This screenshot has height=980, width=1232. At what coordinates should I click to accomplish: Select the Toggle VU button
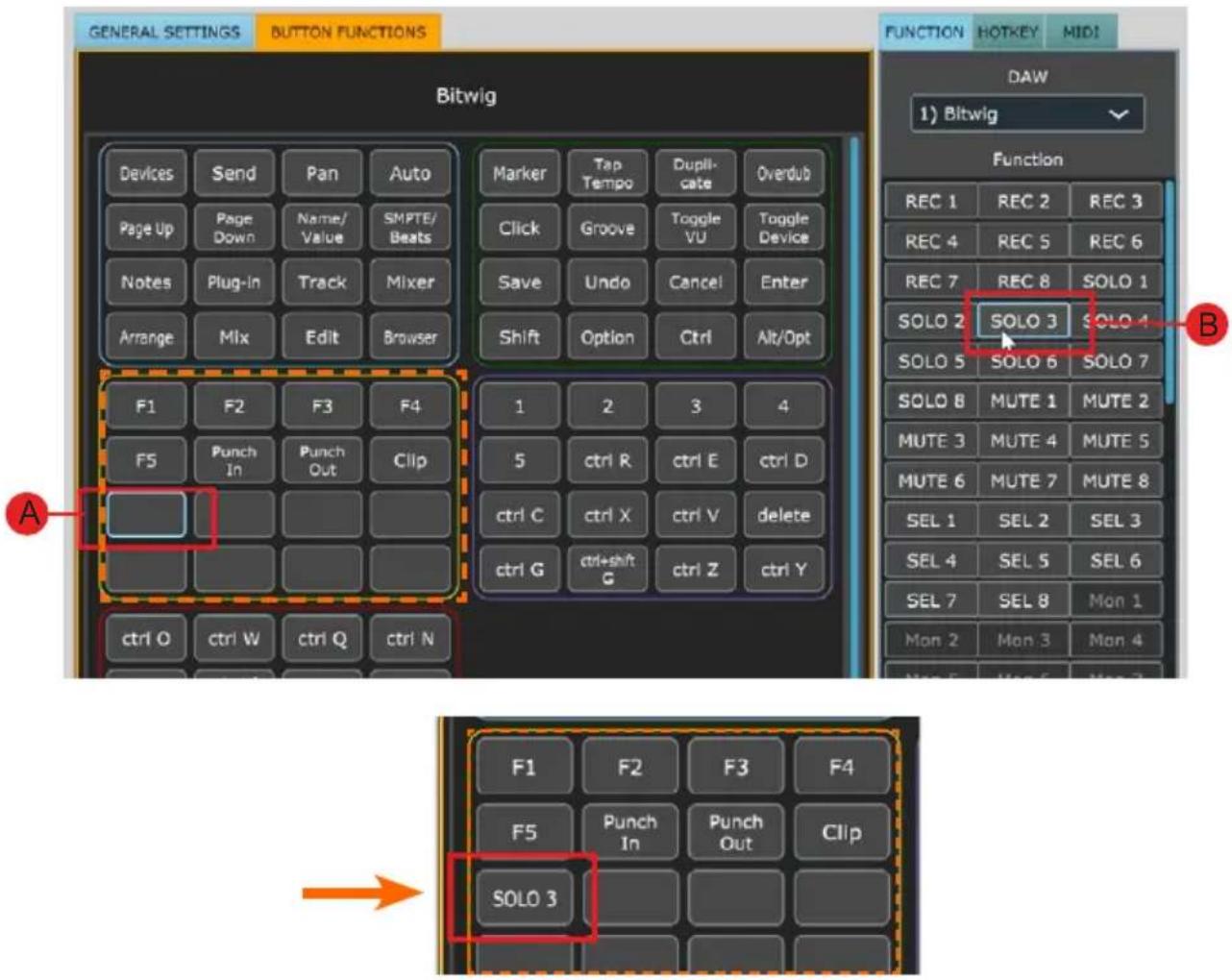click(696, 228)
